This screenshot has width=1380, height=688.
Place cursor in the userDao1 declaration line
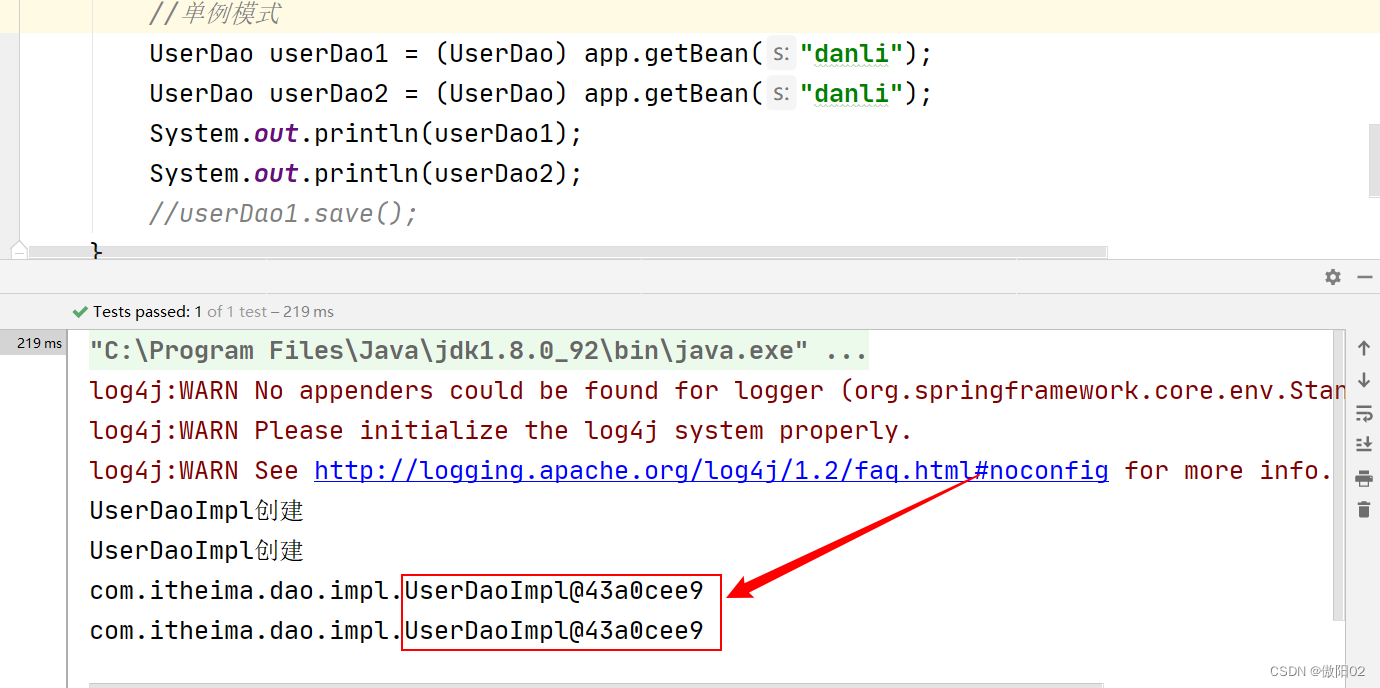[541, 54]
